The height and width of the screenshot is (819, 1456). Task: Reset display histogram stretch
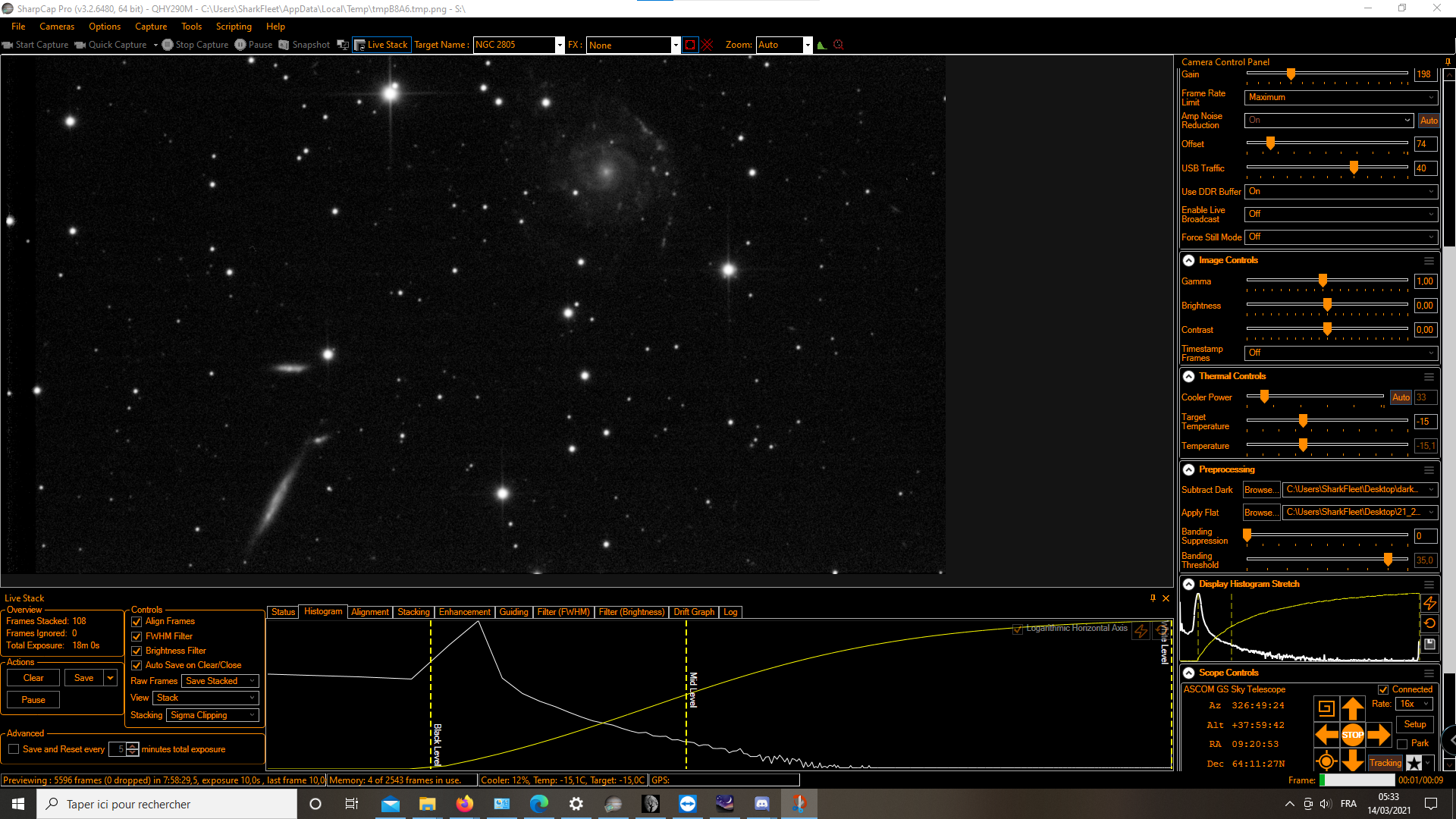point(1429,623)
